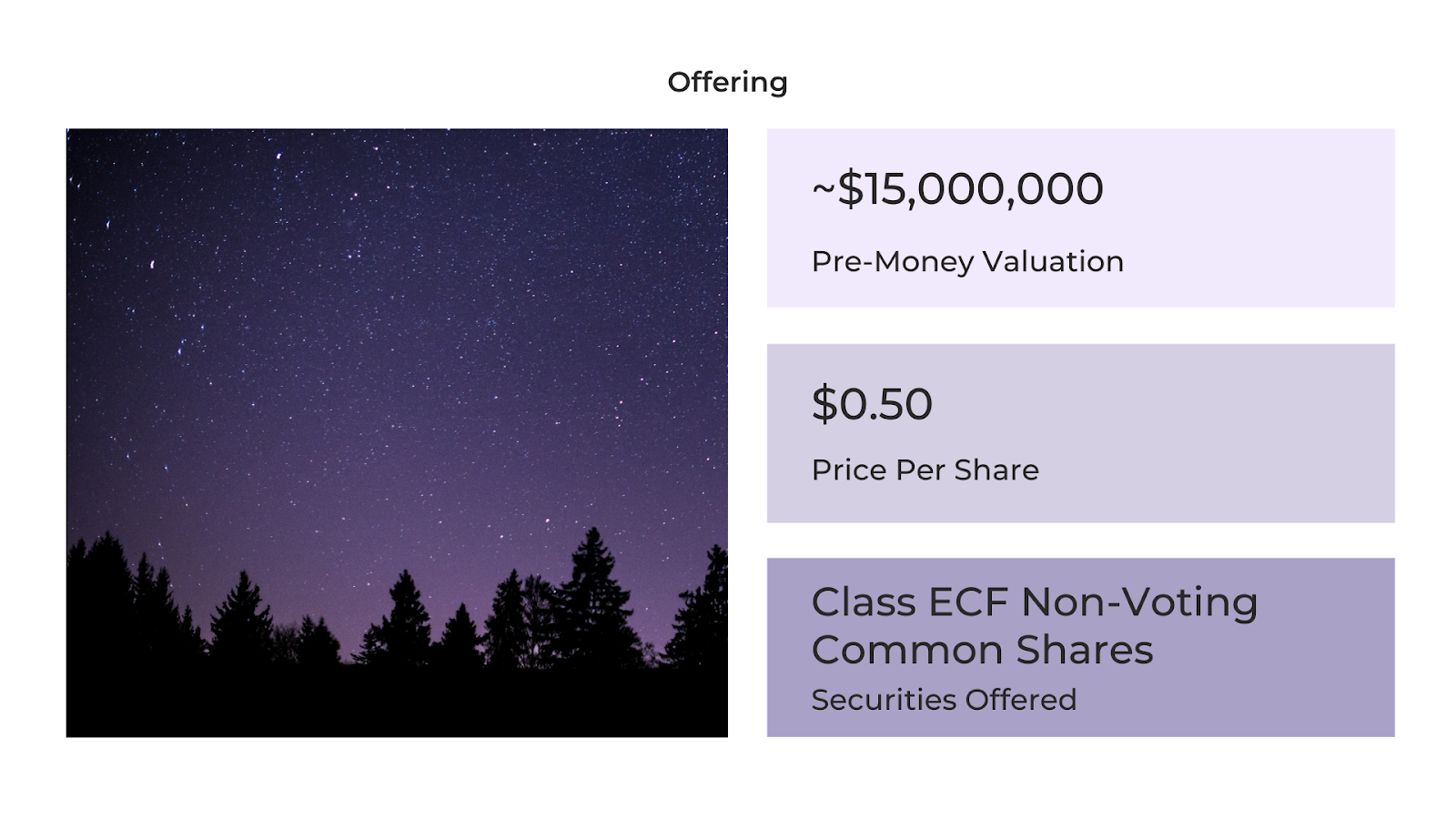
Task: Select the starry night sky photo
Action: click(397, 432)
